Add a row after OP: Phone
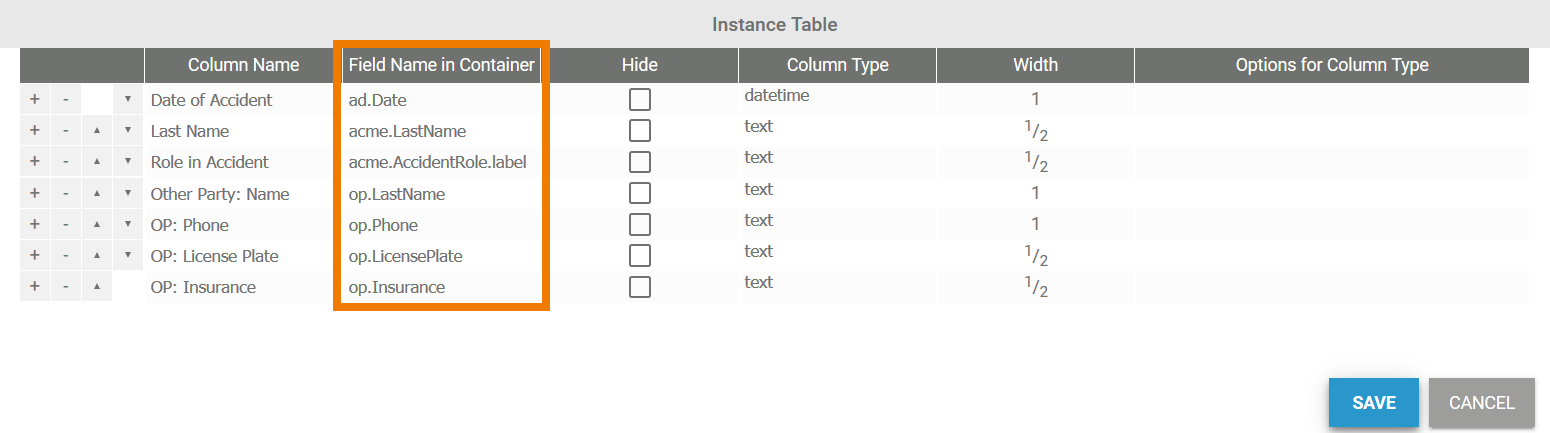This screenshot has width=1550, height=433. 34,225
